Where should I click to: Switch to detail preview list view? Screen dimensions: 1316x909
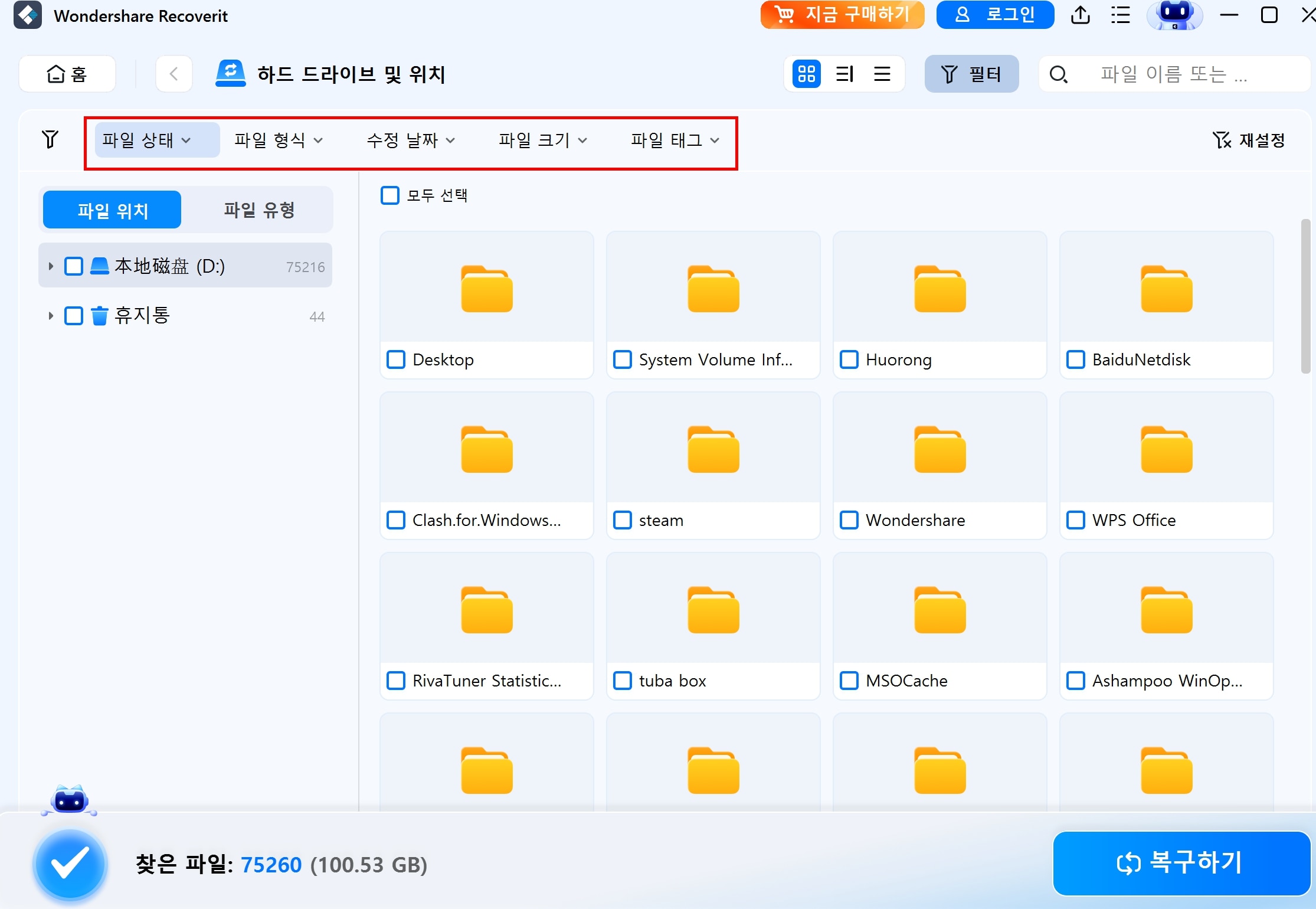pos(844,74)
